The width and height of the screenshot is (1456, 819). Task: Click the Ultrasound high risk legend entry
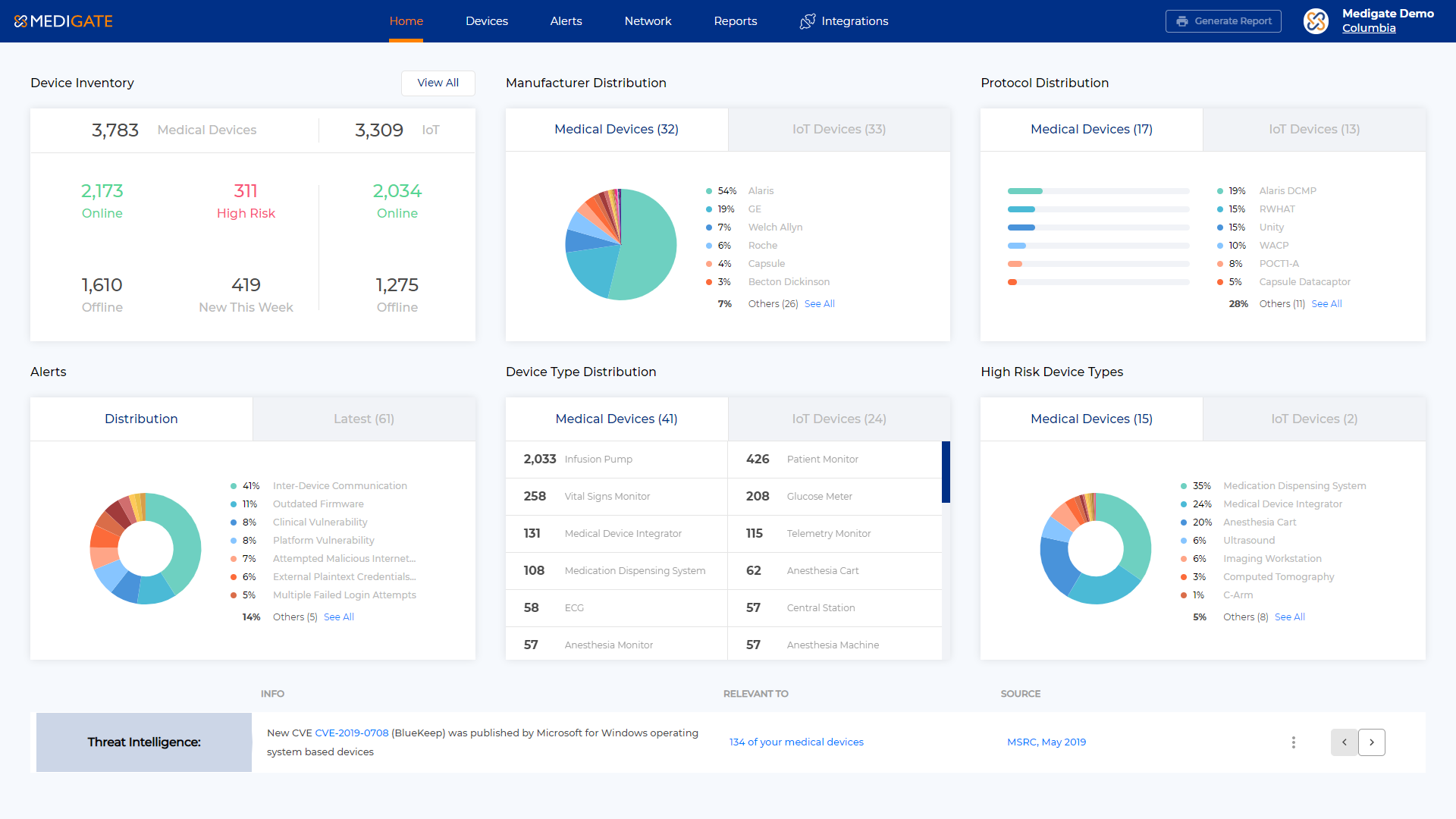[x=1228, y=541]
